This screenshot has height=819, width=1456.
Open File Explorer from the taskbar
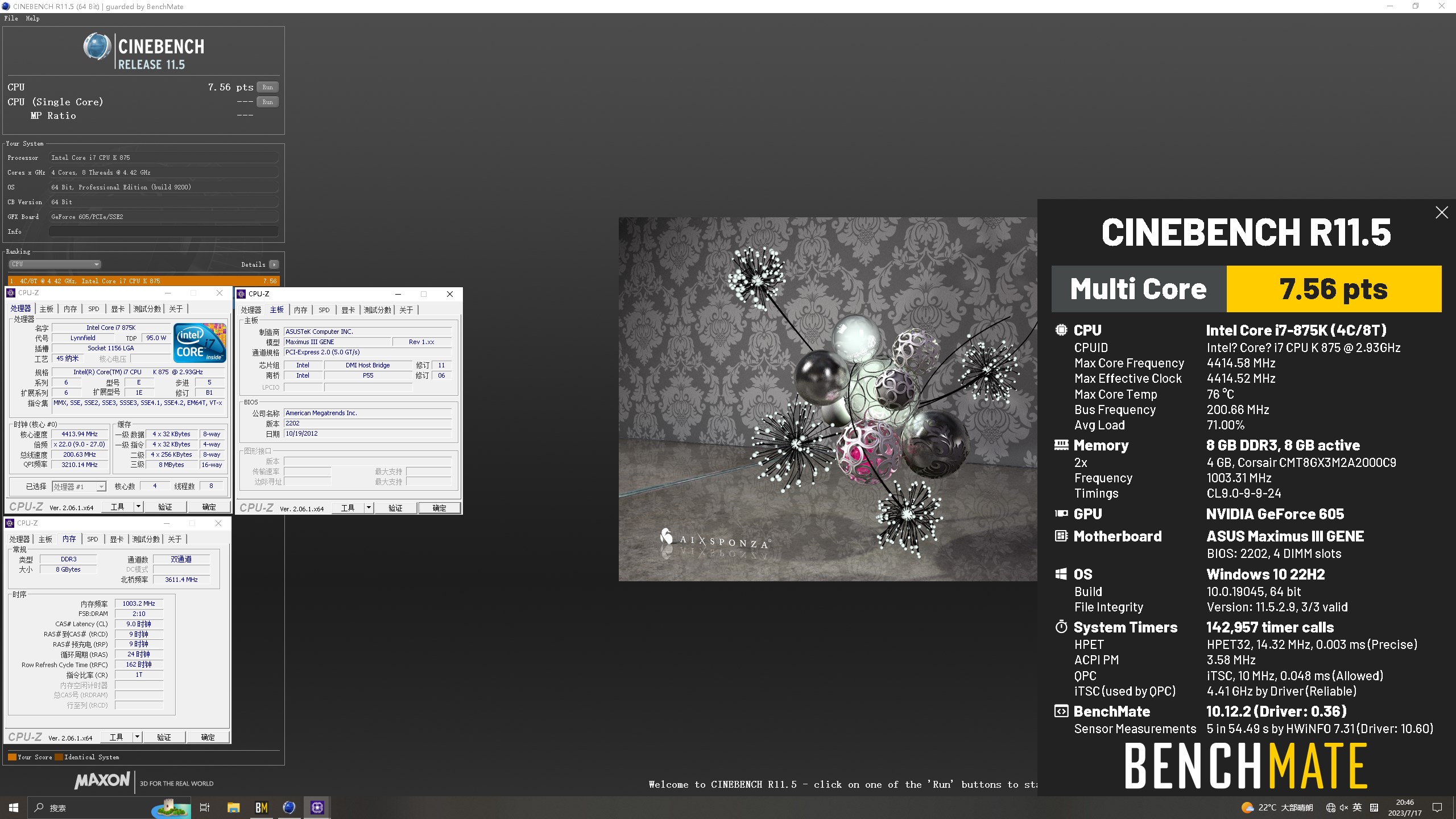tap(233, 808)
